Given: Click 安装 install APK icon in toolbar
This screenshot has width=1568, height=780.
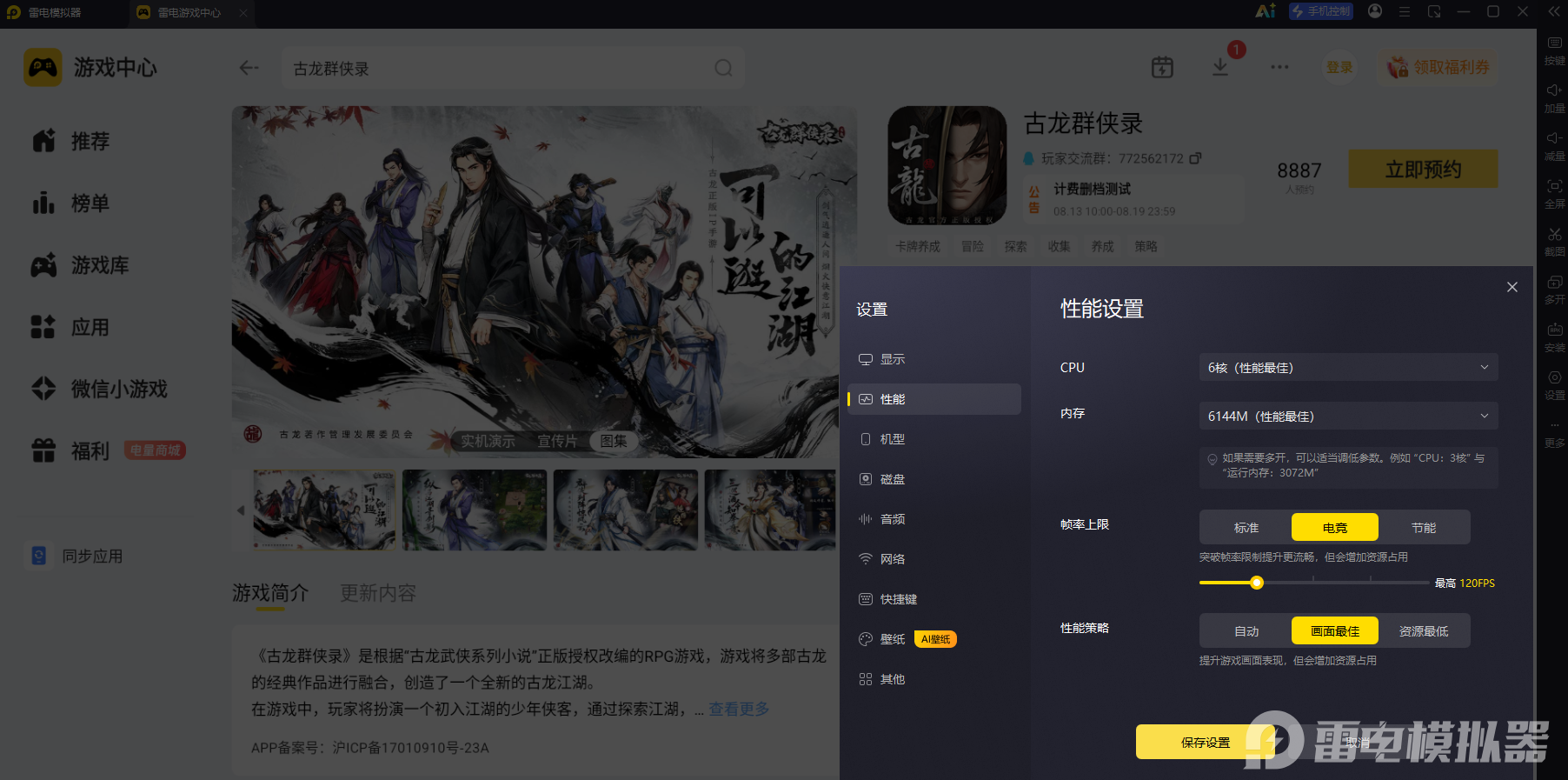Looking at the screenshot, I should [x=1554, y=338].
